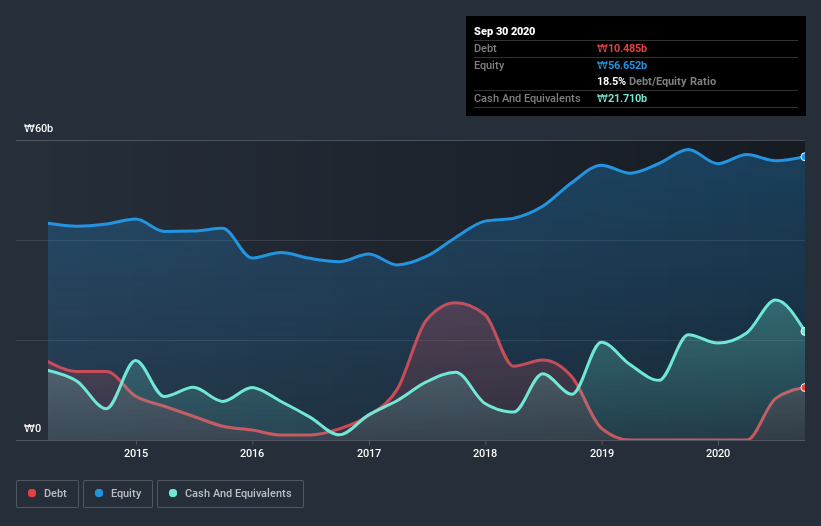Screen dimensions: 821x526
Task: Click the 2018 x-axis label
Action: (x=485, y=453)
